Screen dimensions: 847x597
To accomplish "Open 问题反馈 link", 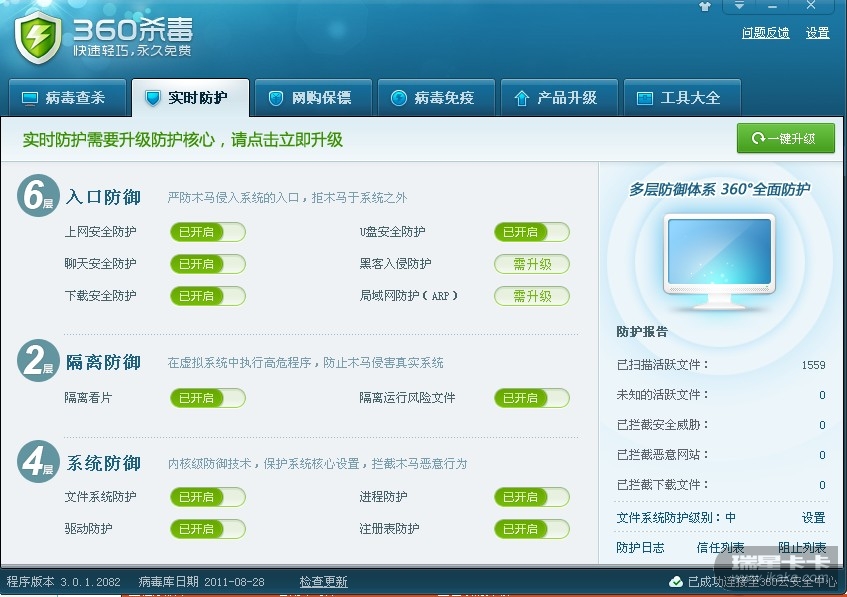I will (765, 33).
